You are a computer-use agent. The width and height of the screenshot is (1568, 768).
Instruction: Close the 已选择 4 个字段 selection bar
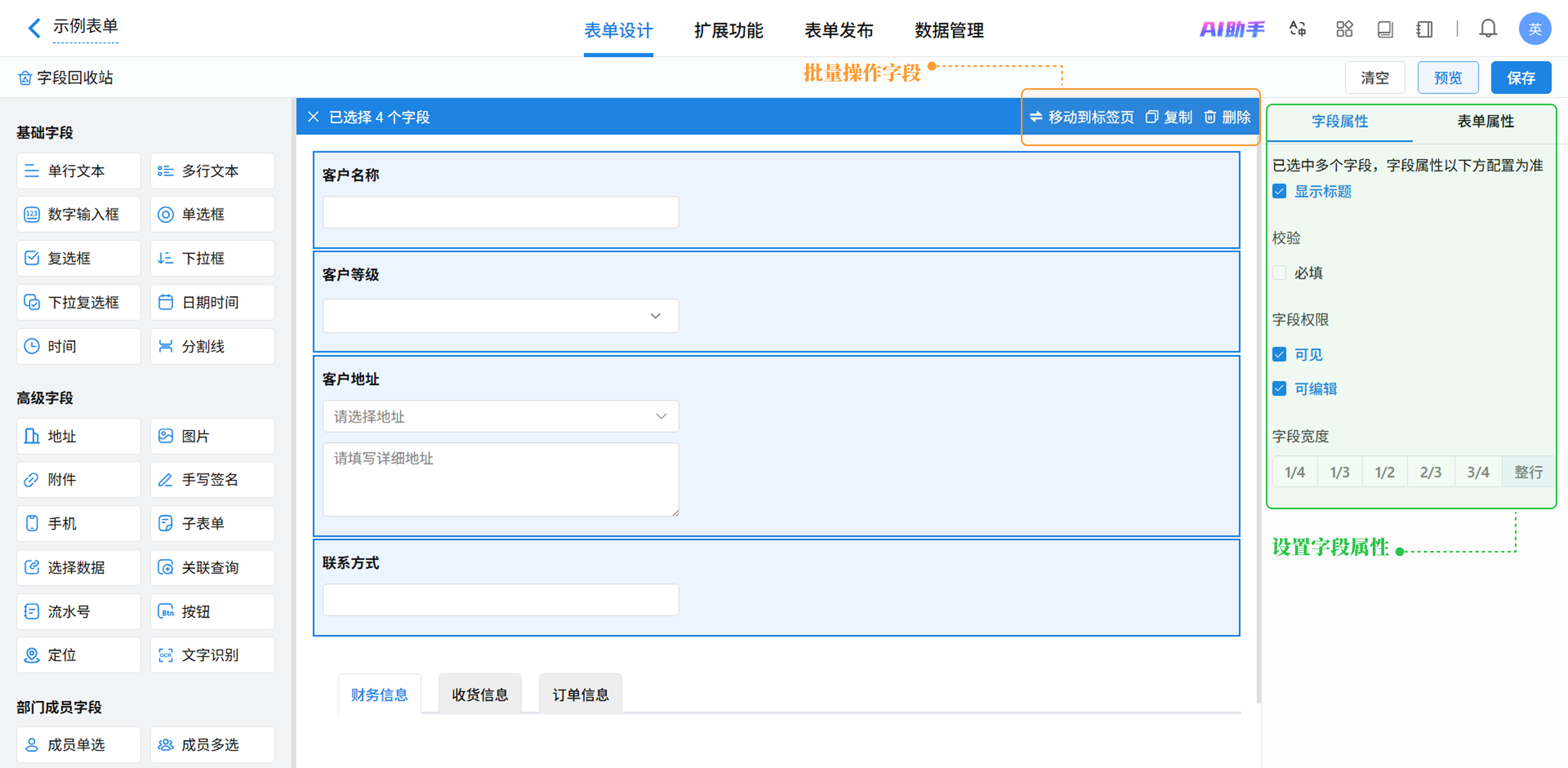[x=313, y=117]
